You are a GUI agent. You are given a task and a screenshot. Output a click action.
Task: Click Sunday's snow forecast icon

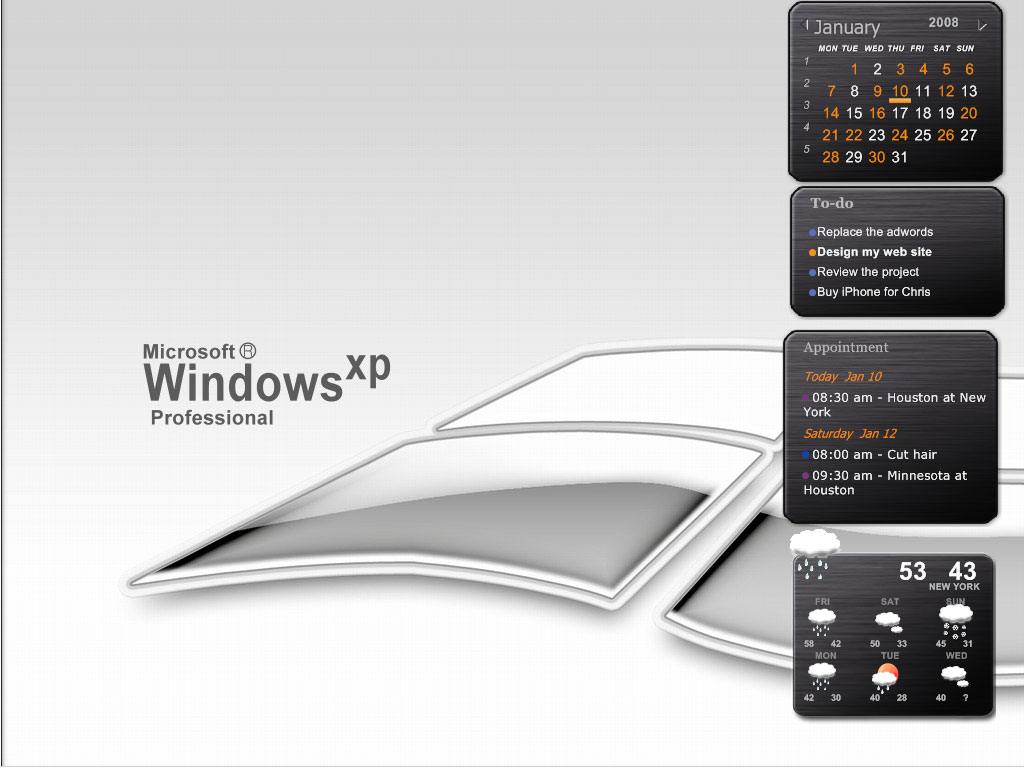click(x=955, y=620)
